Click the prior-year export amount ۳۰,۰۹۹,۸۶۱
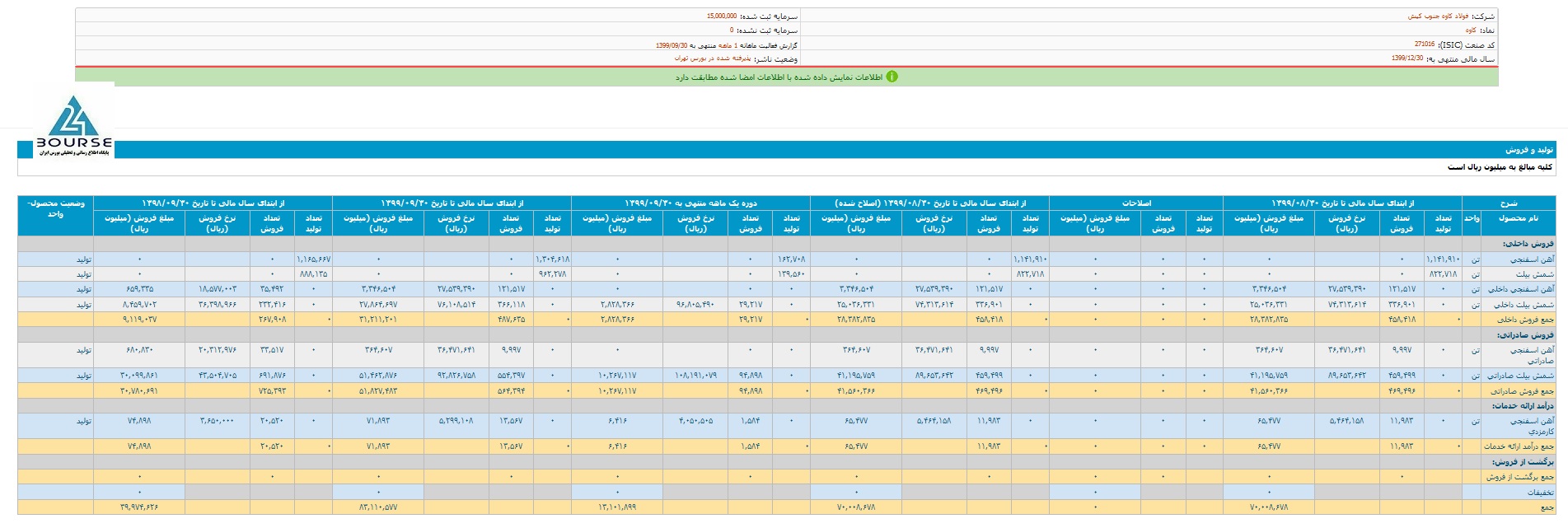Viewport: 1568px width, 528px height. pos(139,376)
